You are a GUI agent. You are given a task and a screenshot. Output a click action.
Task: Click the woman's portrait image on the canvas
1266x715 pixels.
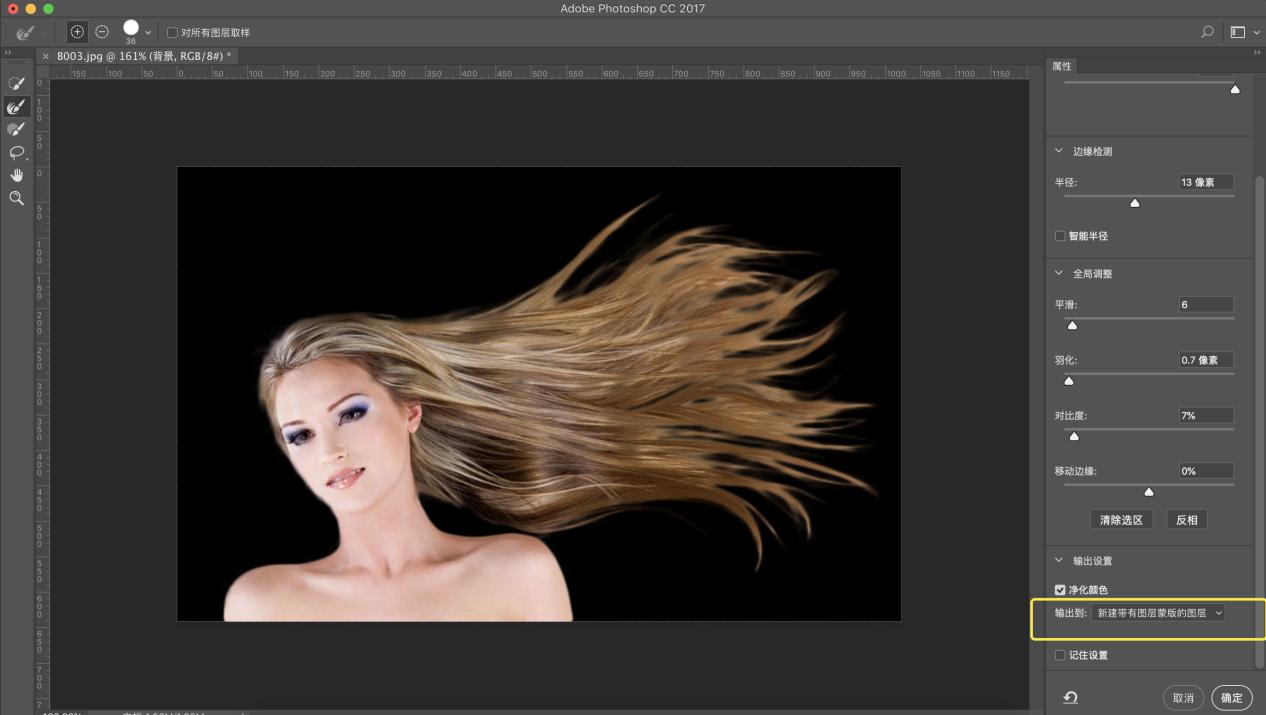tap(539, 394)
